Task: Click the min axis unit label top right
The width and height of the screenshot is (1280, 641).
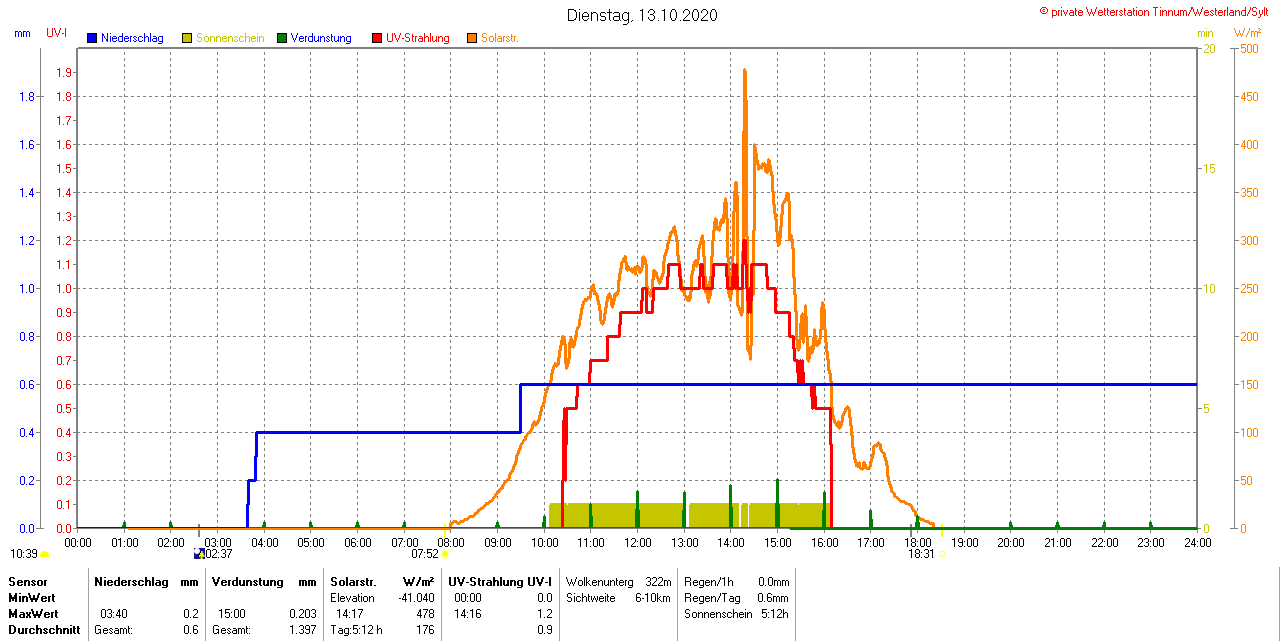Action: tap(1206, 33)
